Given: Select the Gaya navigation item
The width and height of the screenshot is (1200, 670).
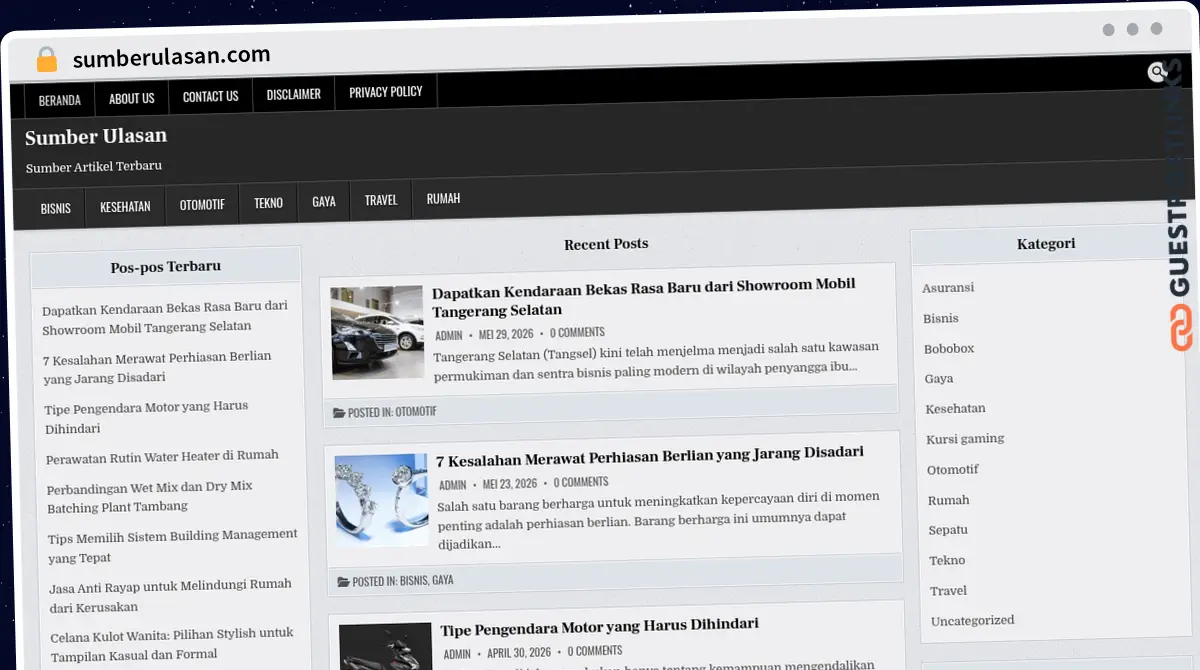Looking at the screenshot, I should (x=324, y=201).
